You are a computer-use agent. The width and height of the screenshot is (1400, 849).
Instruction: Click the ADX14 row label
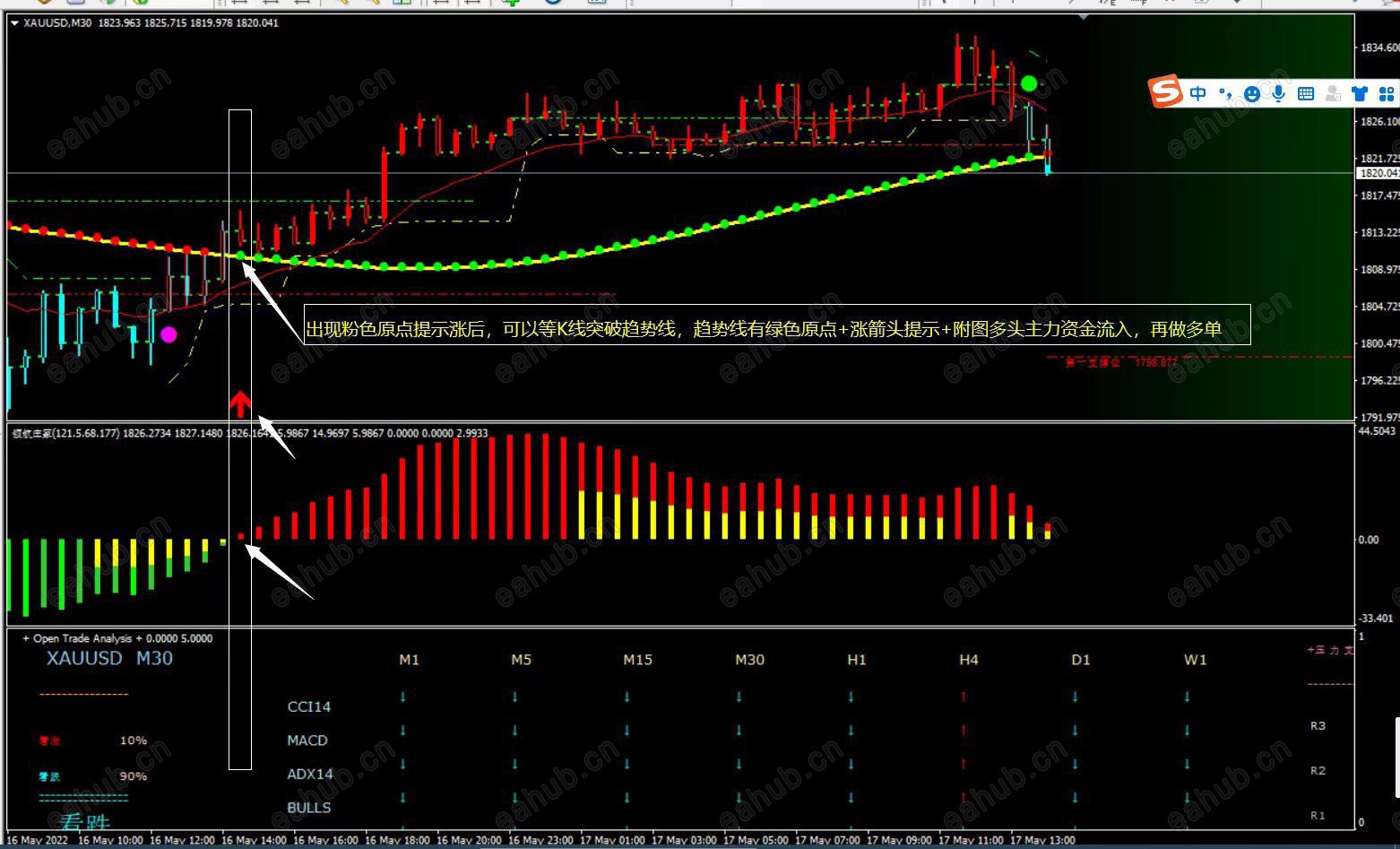[310, 774]
